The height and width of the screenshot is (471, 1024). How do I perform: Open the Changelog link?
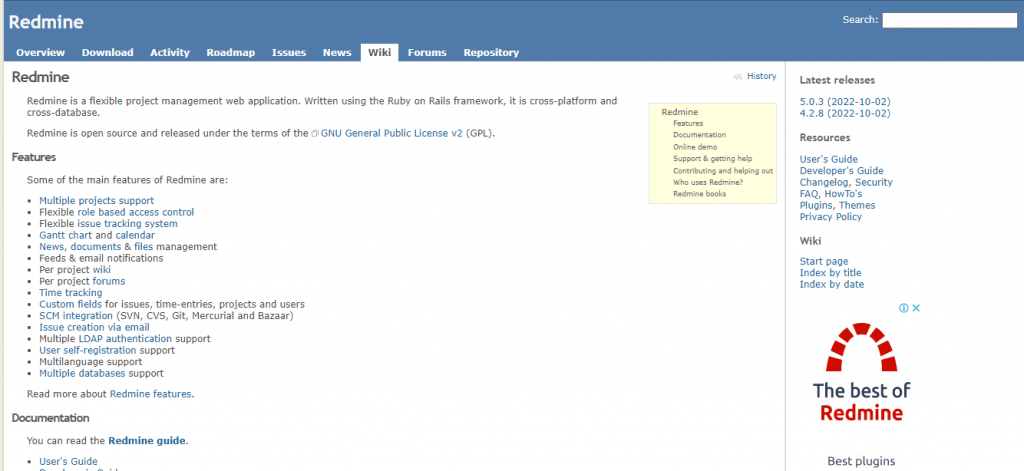(825, 183)
